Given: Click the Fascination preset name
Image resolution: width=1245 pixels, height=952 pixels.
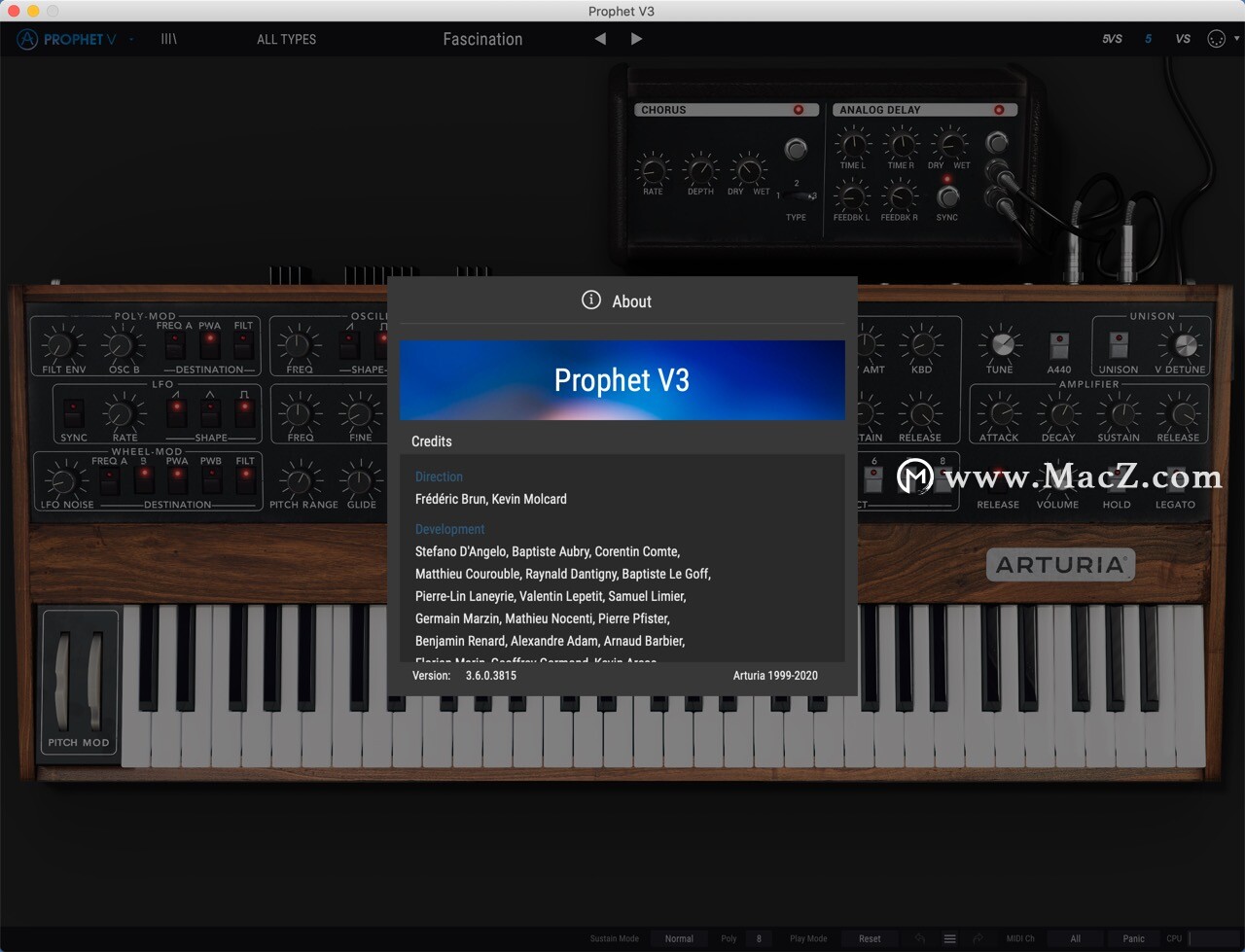Looking at the screenshot, I should (x=482, y=39).
